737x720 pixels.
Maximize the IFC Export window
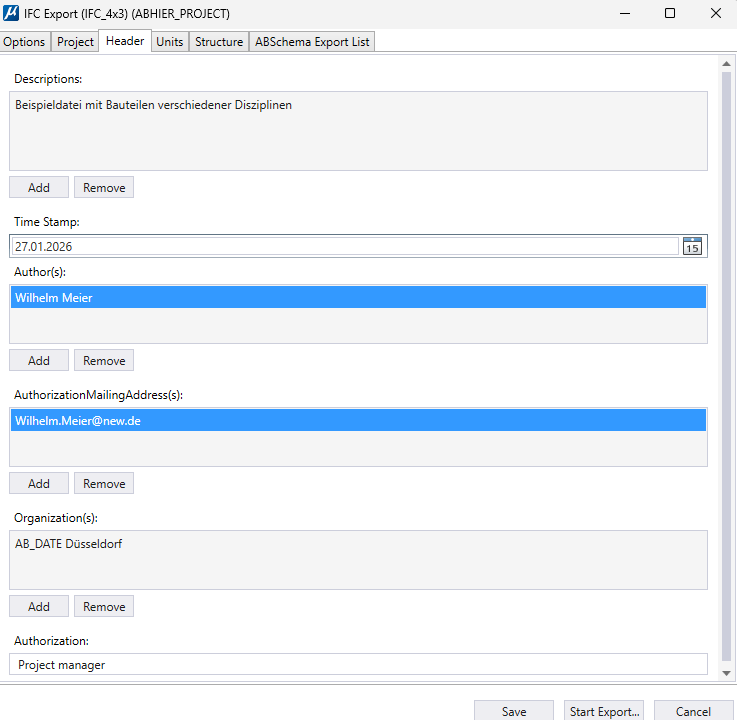pos(670,13)
